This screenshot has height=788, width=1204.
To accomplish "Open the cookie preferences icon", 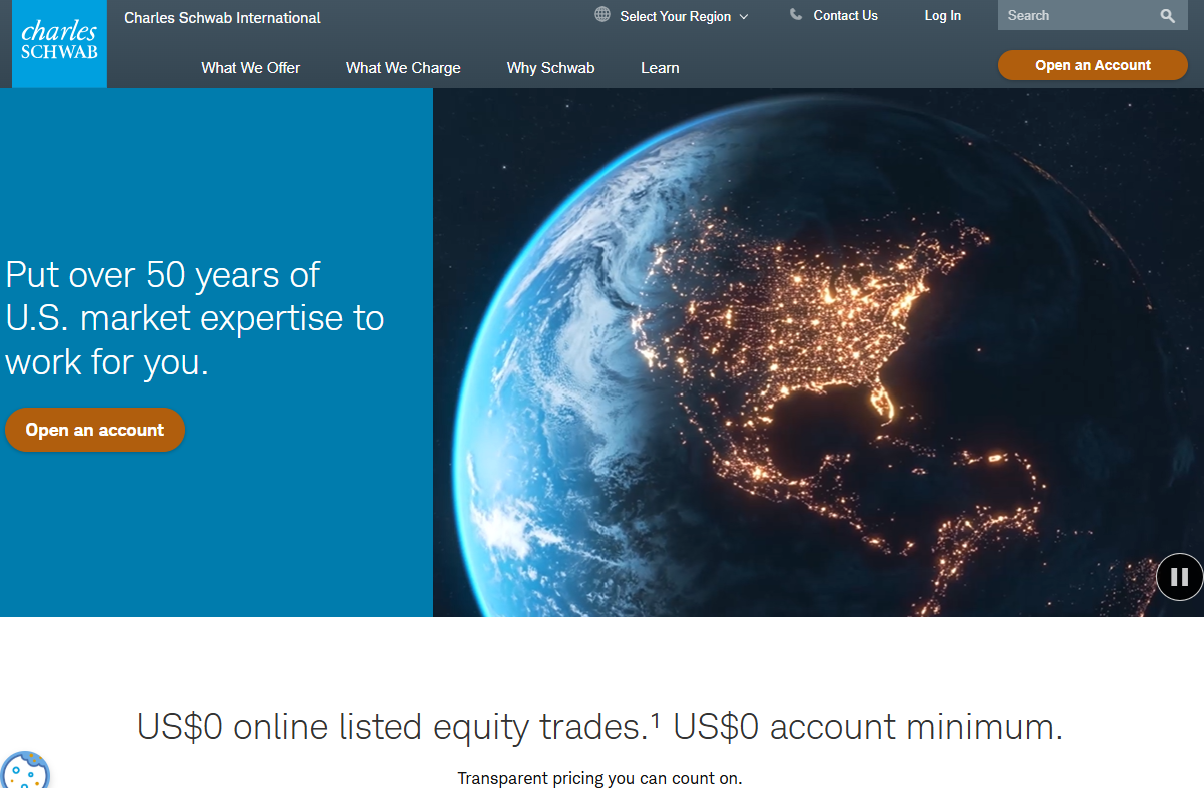I will pyautogui.click(x=24, y=771).
